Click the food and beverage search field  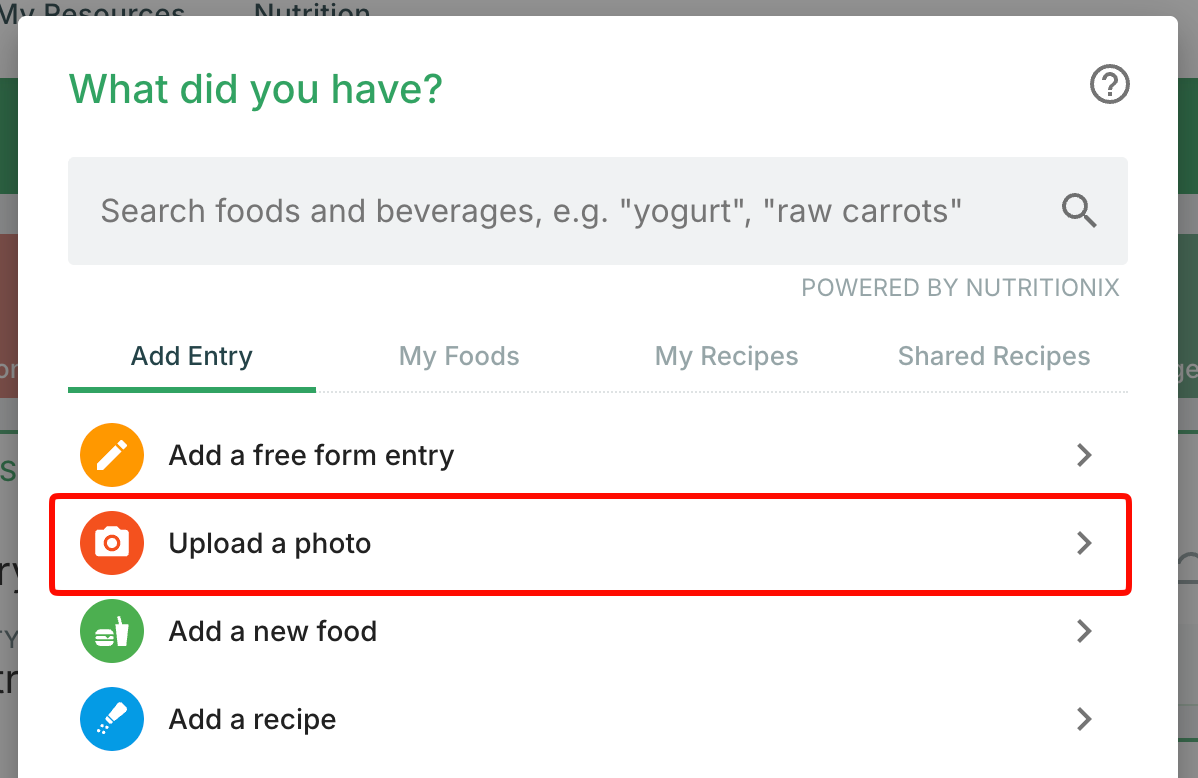(x=597, y=211)
